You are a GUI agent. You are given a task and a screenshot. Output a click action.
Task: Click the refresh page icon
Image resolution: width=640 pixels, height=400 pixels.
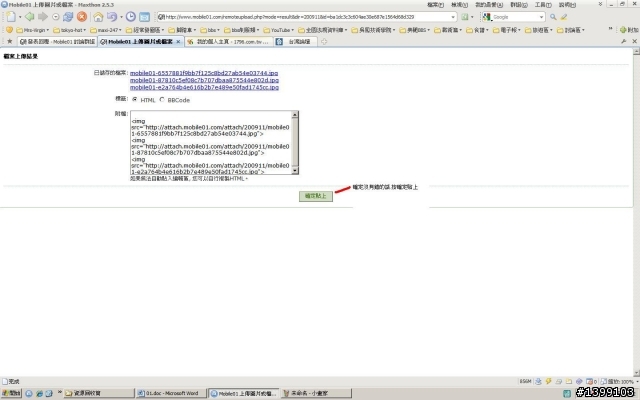coord(68,17)
